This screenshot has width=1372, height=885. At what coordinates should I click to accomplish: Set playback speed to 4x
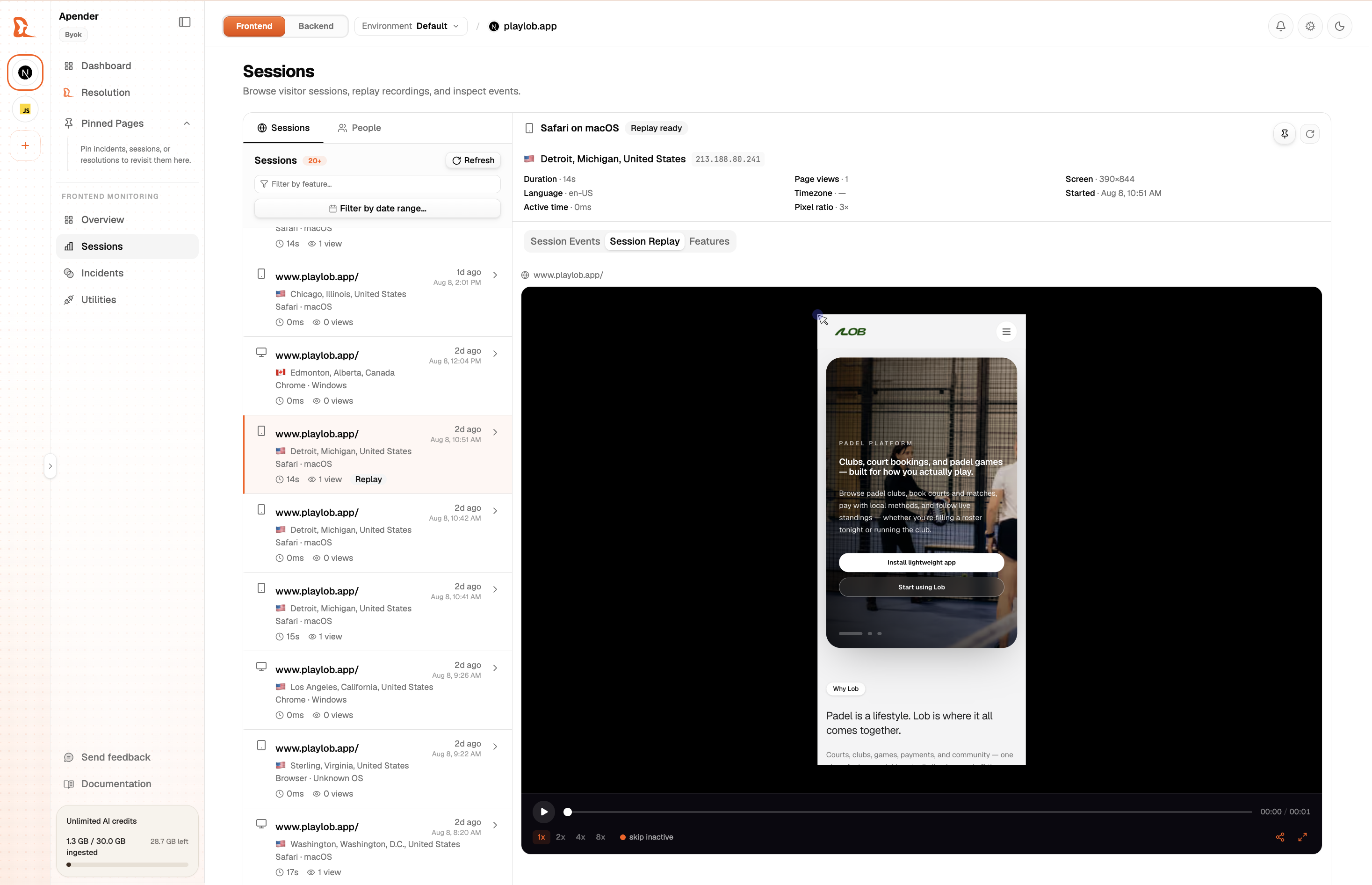tap(581, 837)
